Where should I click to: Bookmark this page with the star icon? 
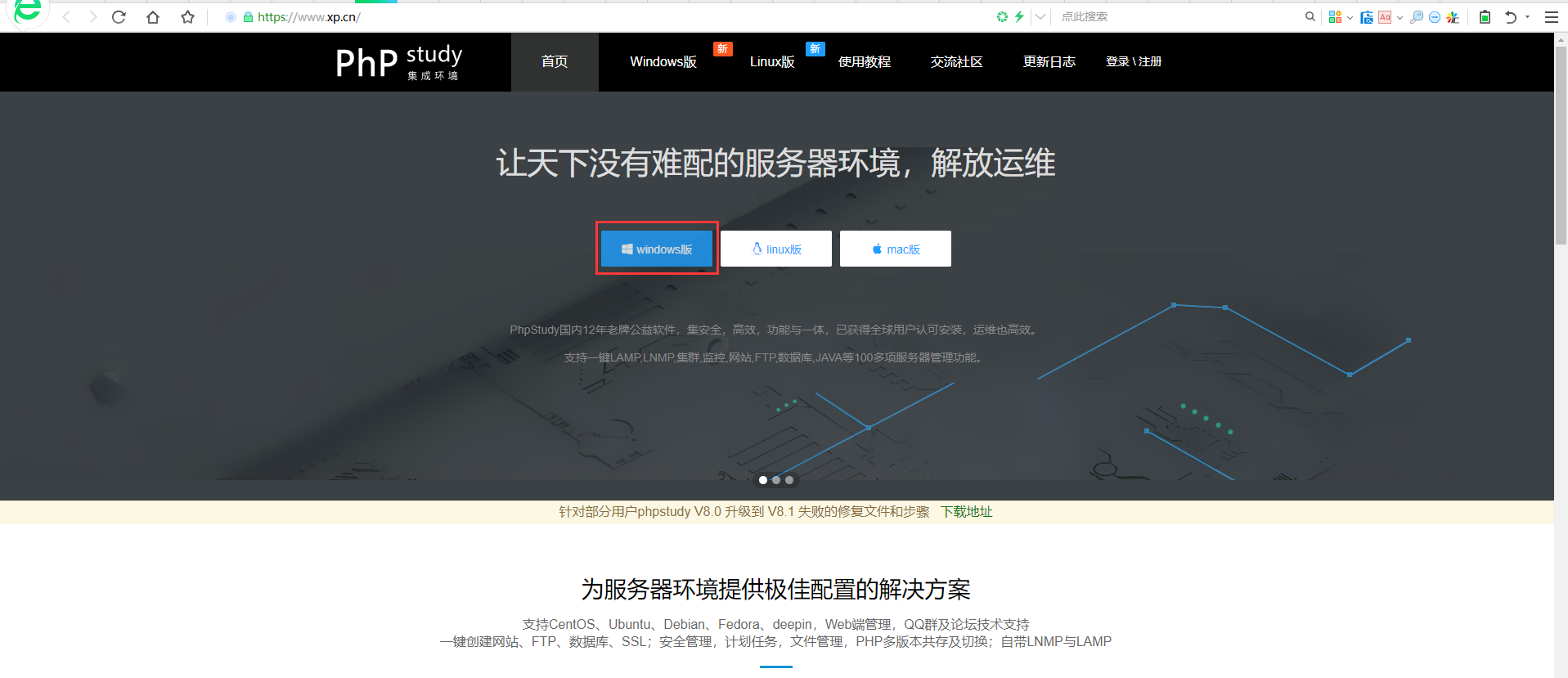click(x=188, y=17)
